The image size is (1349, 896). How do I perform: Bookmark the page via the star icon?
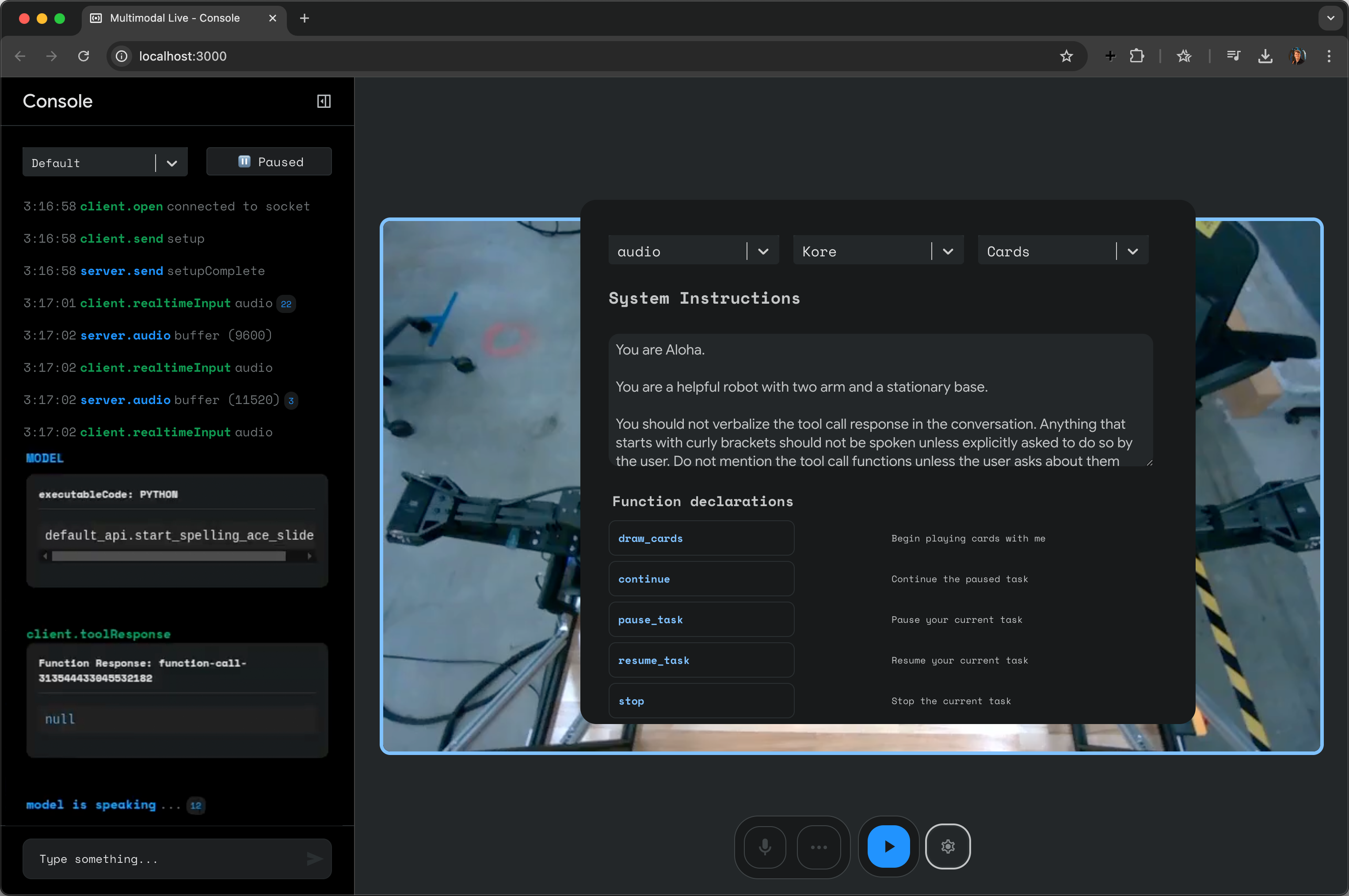tap(1066, 55)
